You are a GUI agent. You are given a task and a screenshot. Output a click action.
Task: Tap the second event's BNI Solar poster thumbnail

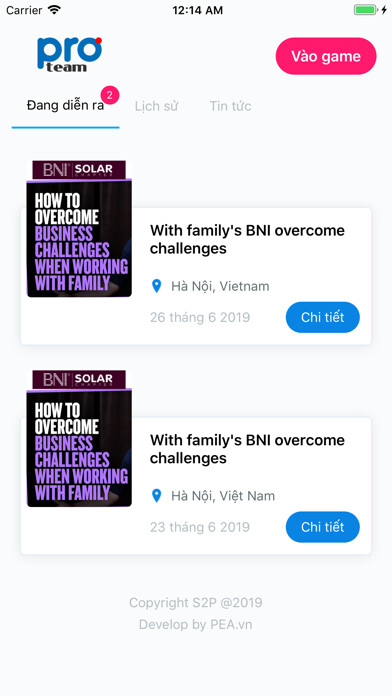tap(79, 438)
